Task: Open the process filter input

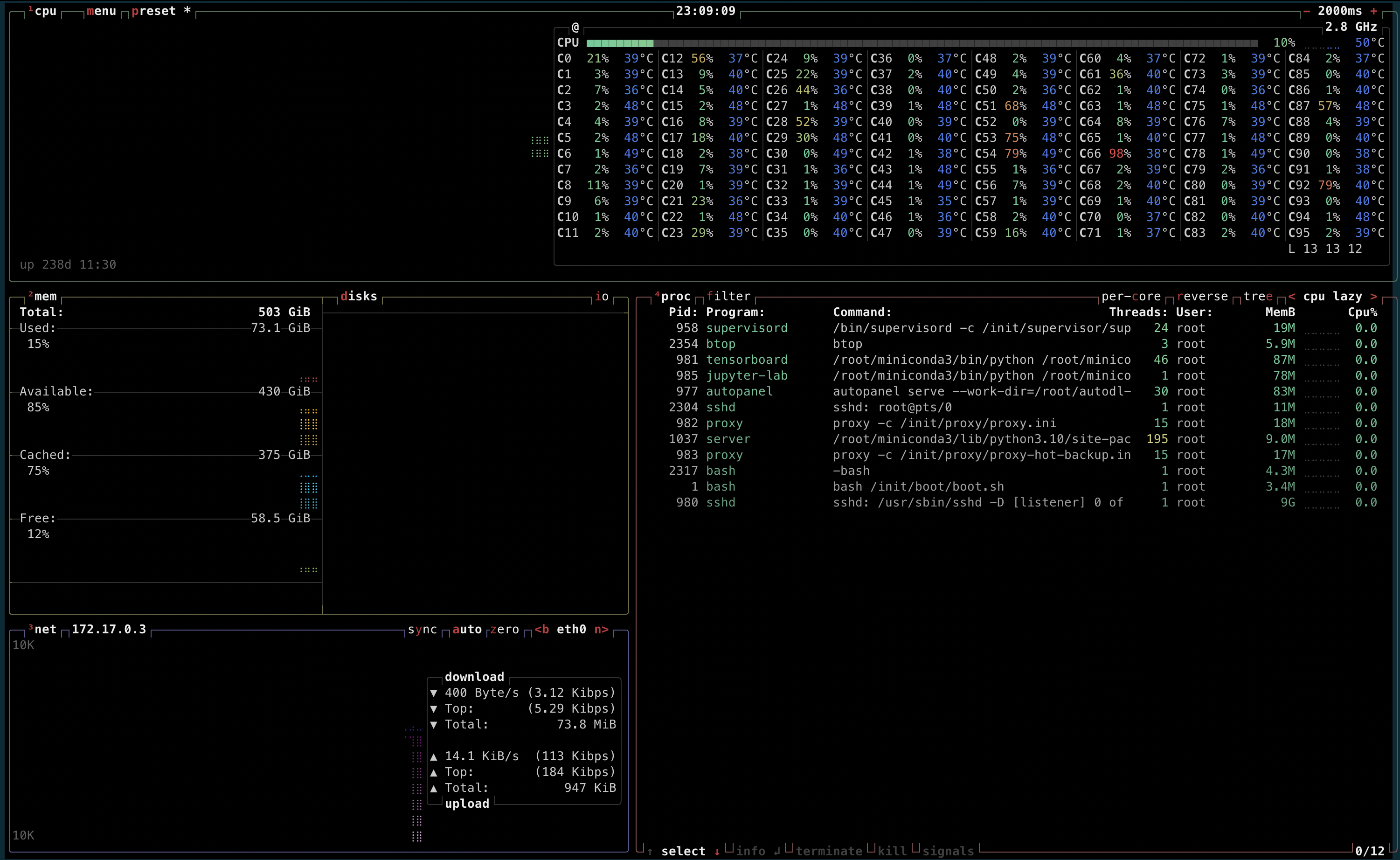Action: click(x=728, y=296)
